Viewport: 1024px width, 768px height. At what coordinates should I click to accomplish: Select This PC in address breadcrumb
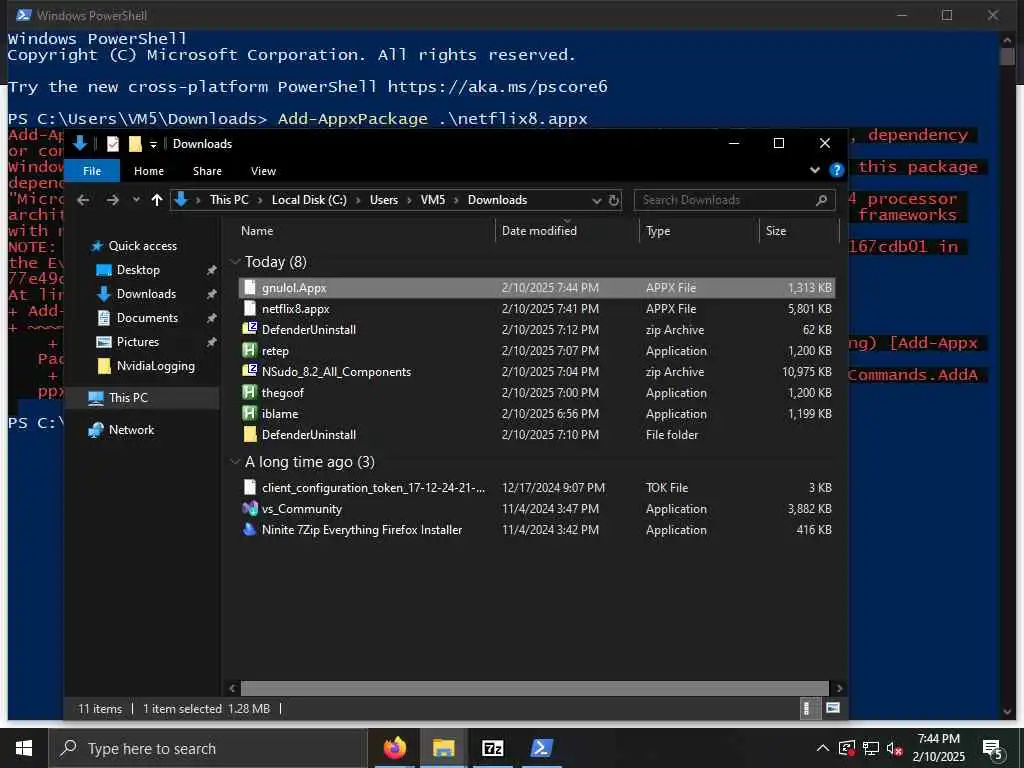[x=229, y=200]
